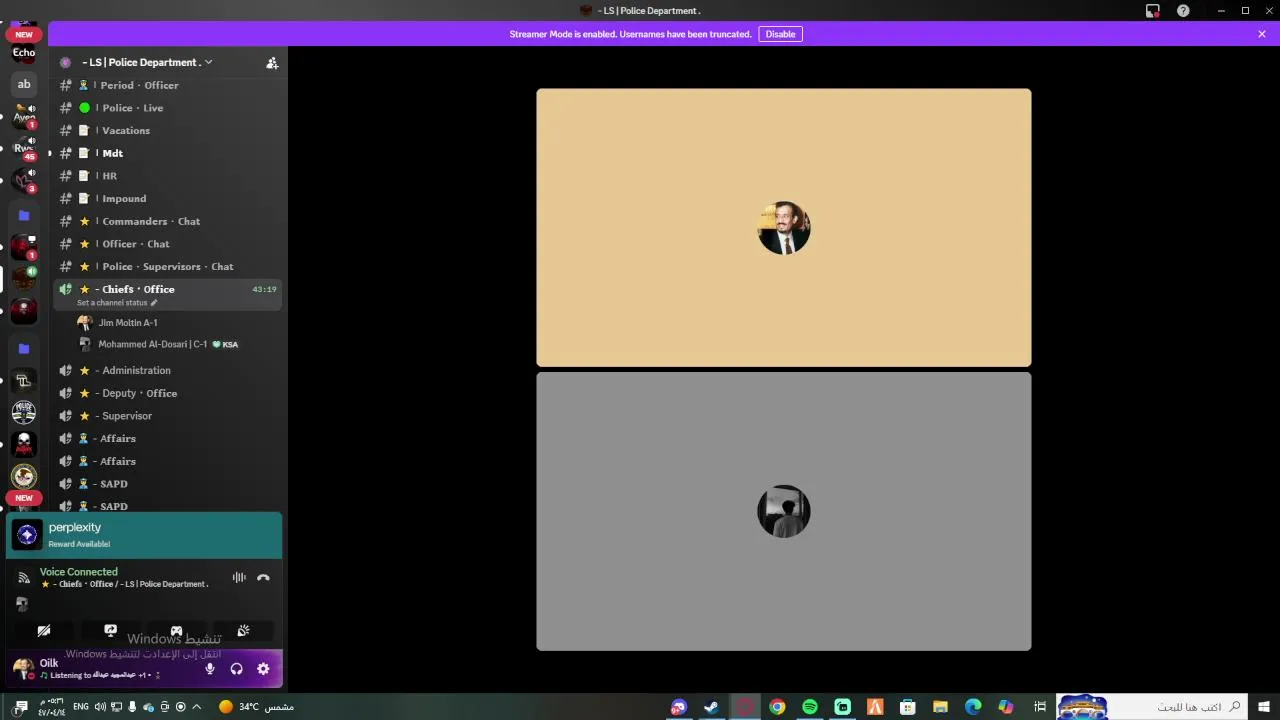Open Microsoft Edge from the taskbar
The height and width of the screenshot is (720, 1280).
(x=973, y=707)
